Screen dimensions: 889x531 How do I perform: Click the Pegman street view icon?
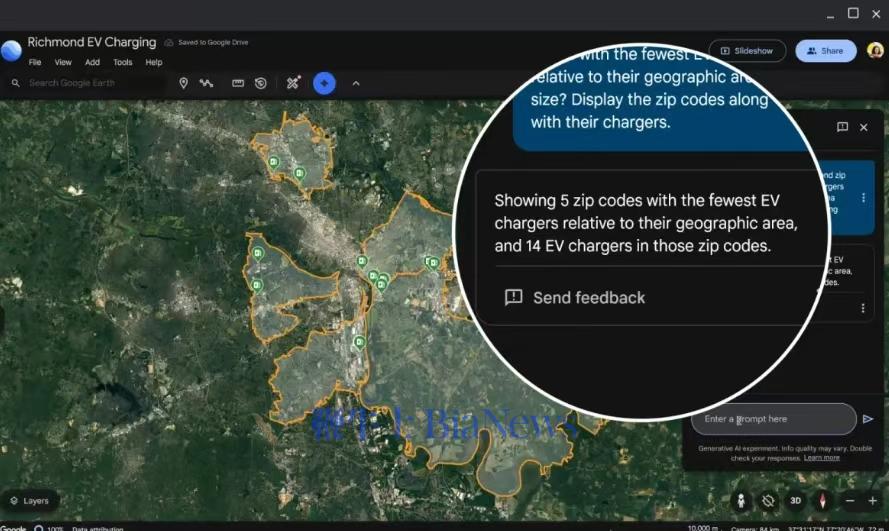(x=741, y=500)
